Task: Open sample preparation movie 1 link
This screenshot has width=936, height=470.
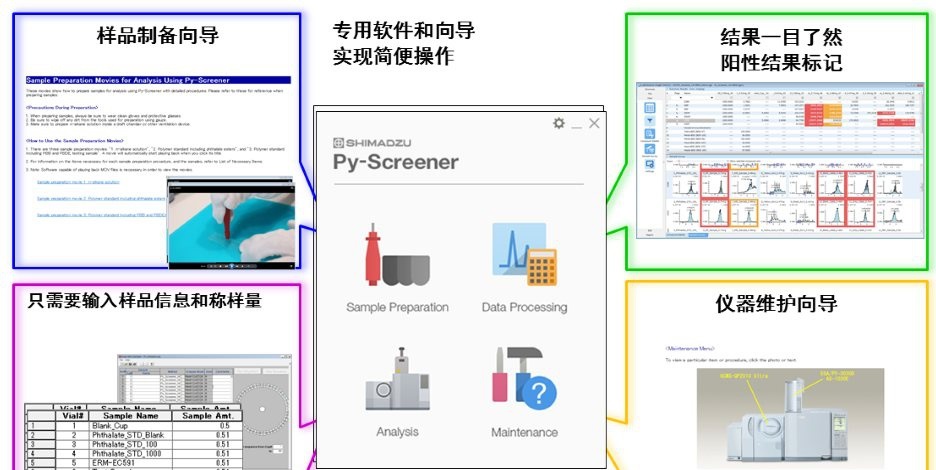Action: tap(78, 182)
